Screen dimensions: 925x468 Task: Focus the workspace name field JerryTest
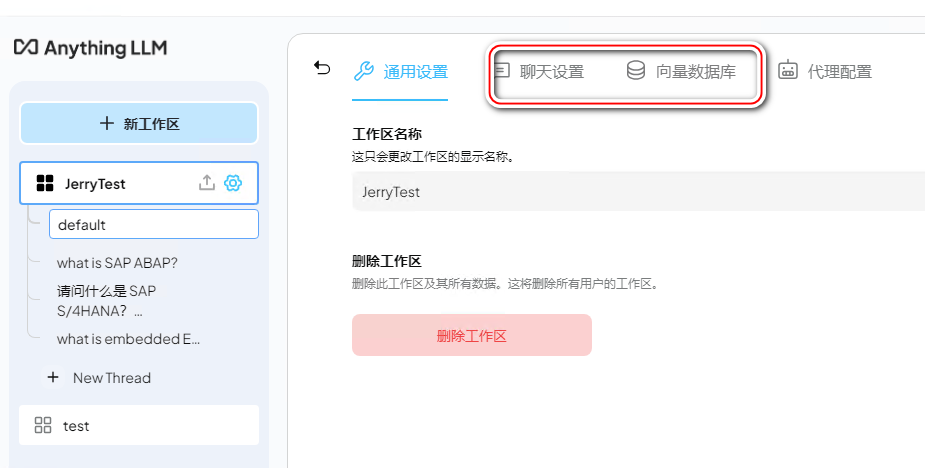pyautogui.click(x=638, y=191)
